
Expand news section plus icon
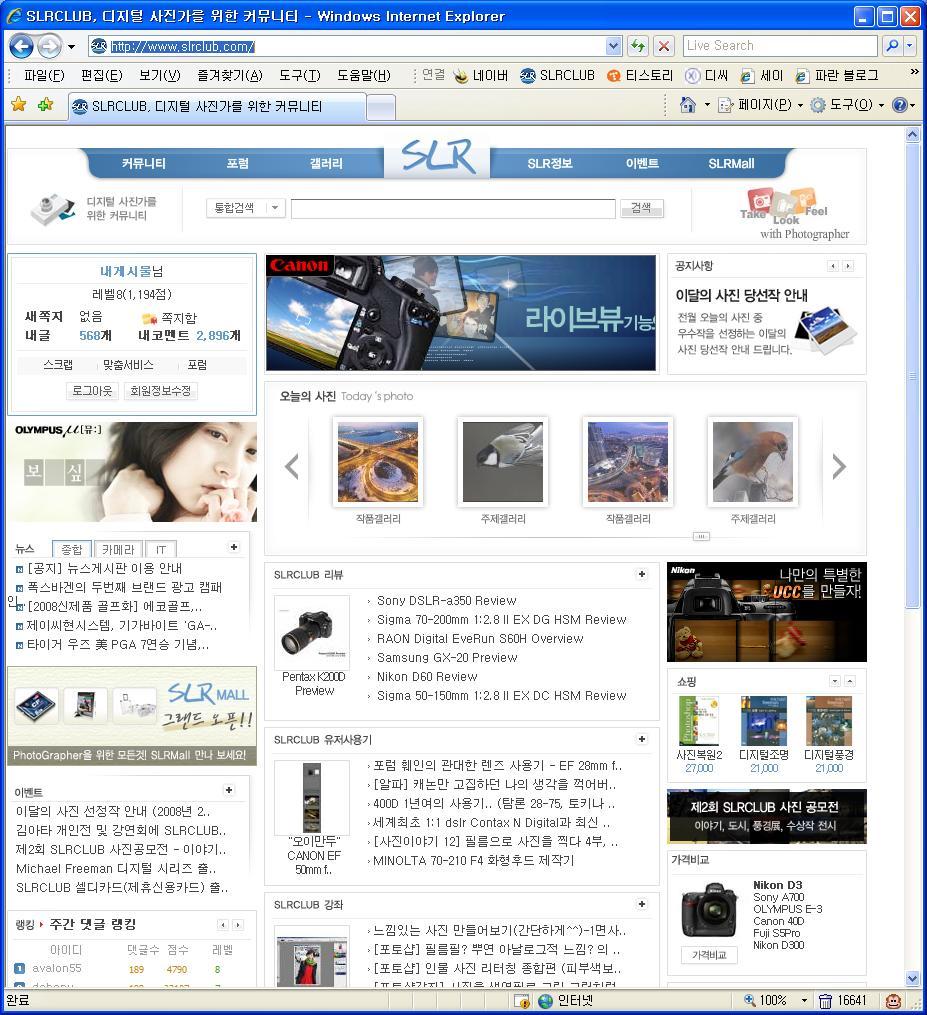[x=234, y=548]
